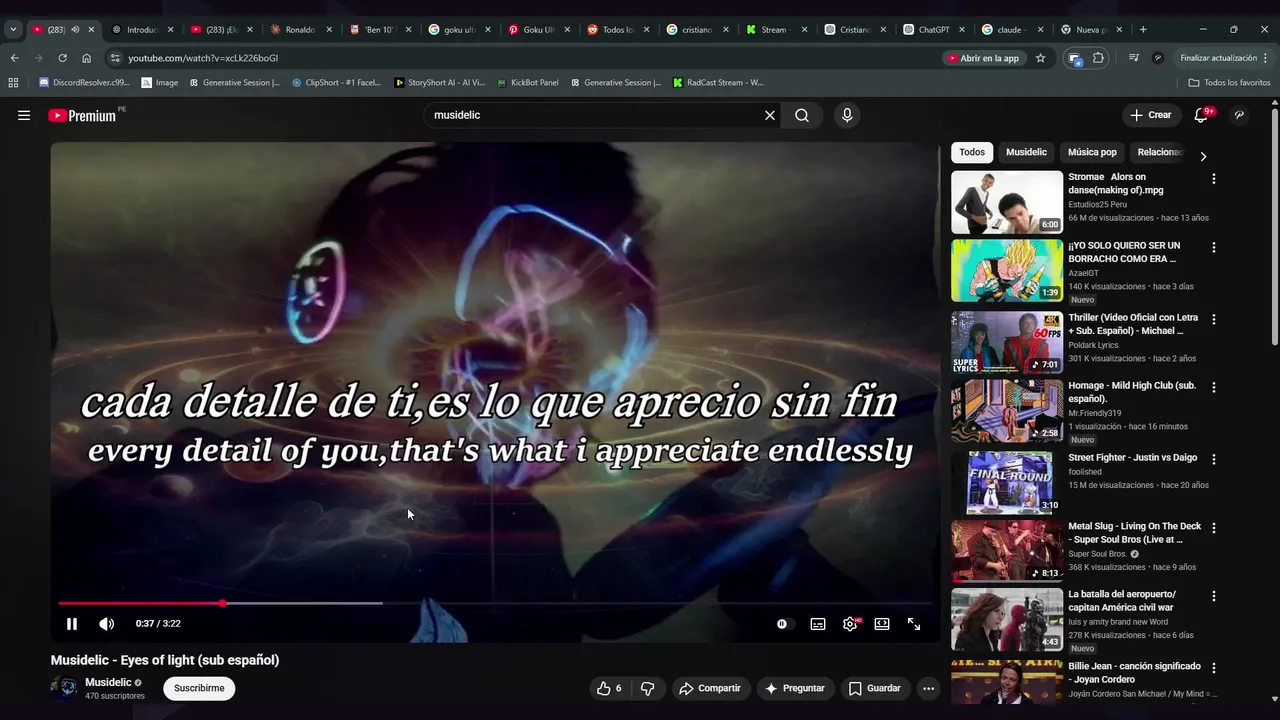This screenshot has width=1280, height=720.
Task: Open KickBot Panel bookmark
Action: pos(527,82)
